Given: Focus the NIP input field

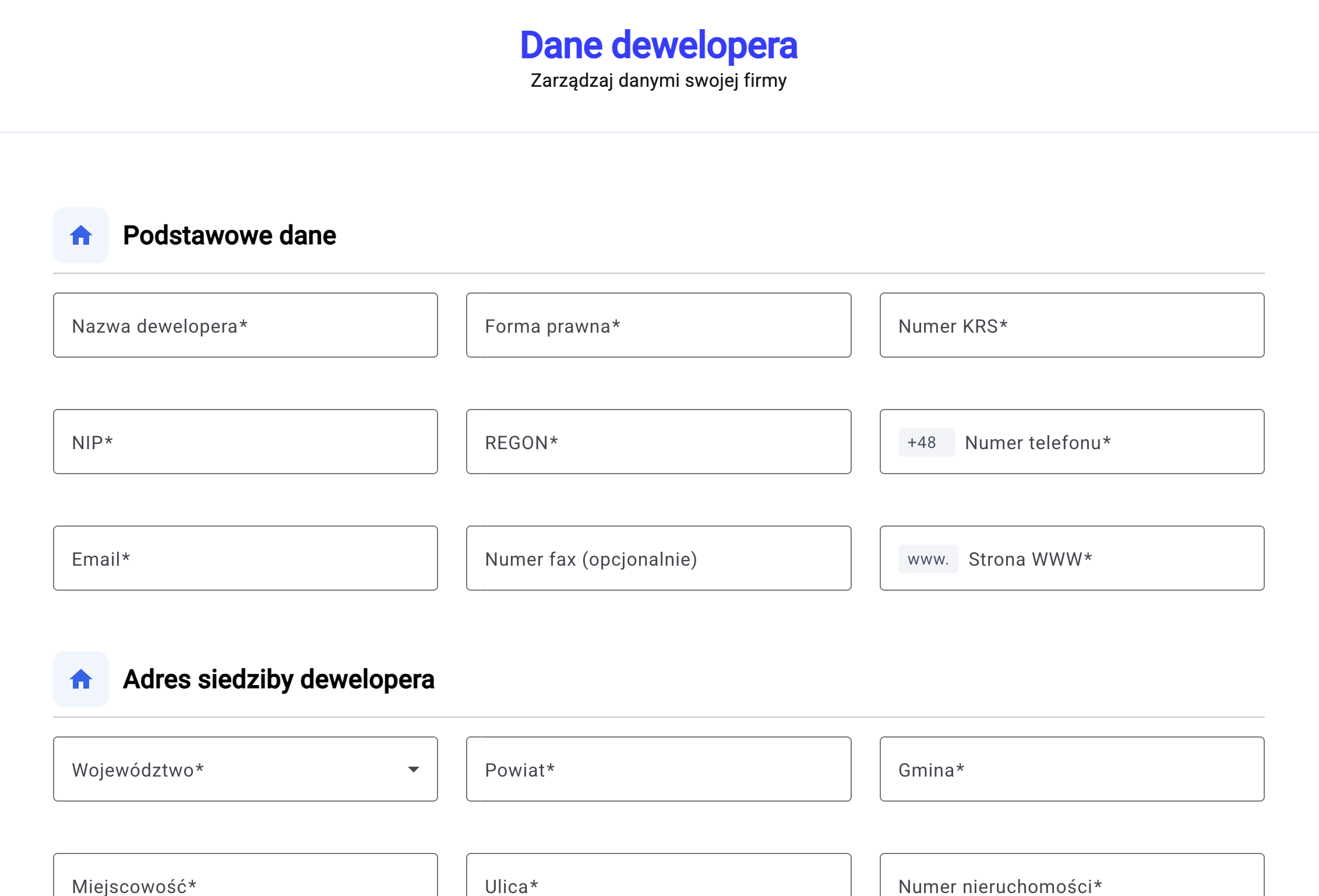Looking at the screenshot, I should point(245,442).
